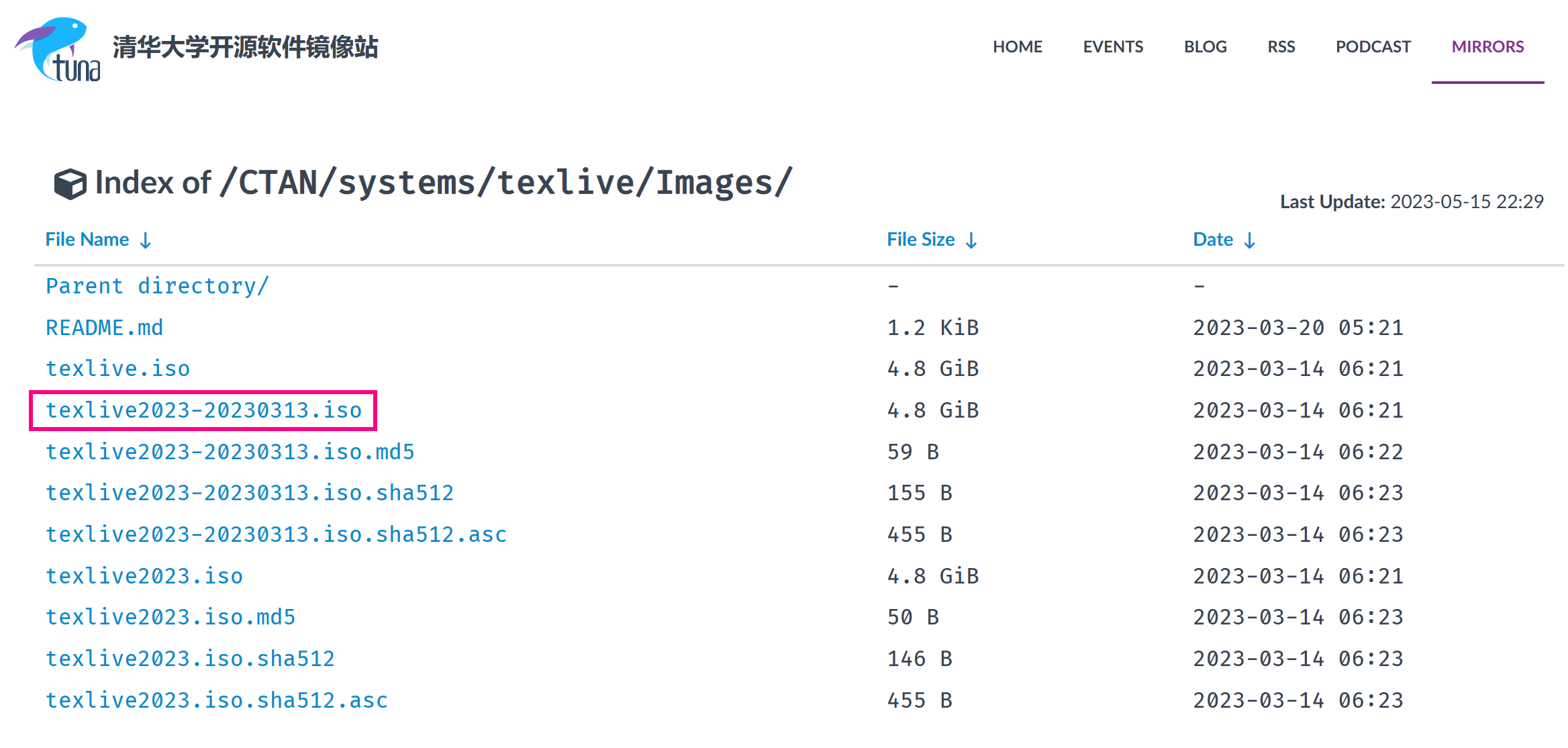Open the RSS nav item
This screenshot has height=748, width=1568.
coord(1281,47)
